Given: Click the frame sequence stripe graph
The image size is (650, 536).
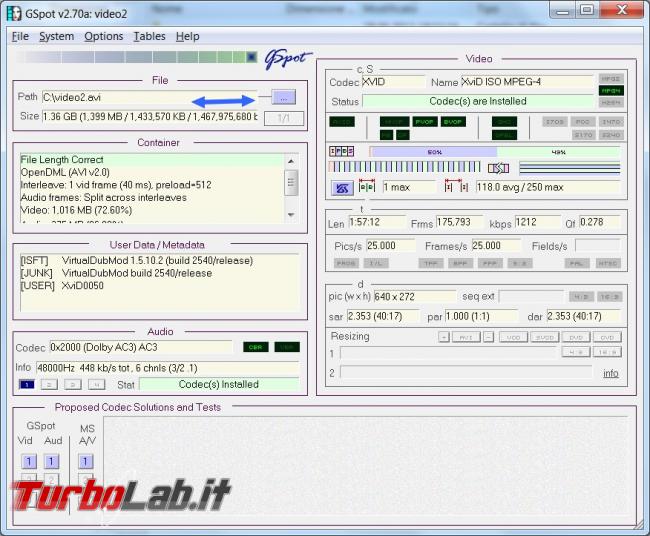Looking at the screenshot, I should pos(405,167).
